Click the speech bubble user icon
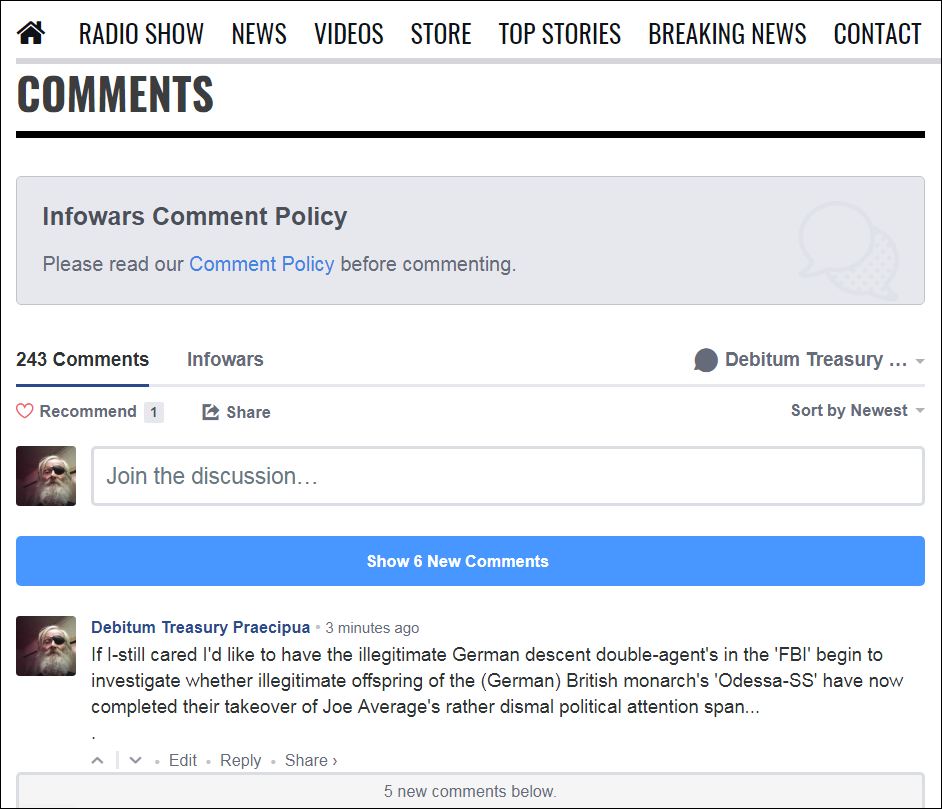 pyautogui.click(x=706, y=360)
